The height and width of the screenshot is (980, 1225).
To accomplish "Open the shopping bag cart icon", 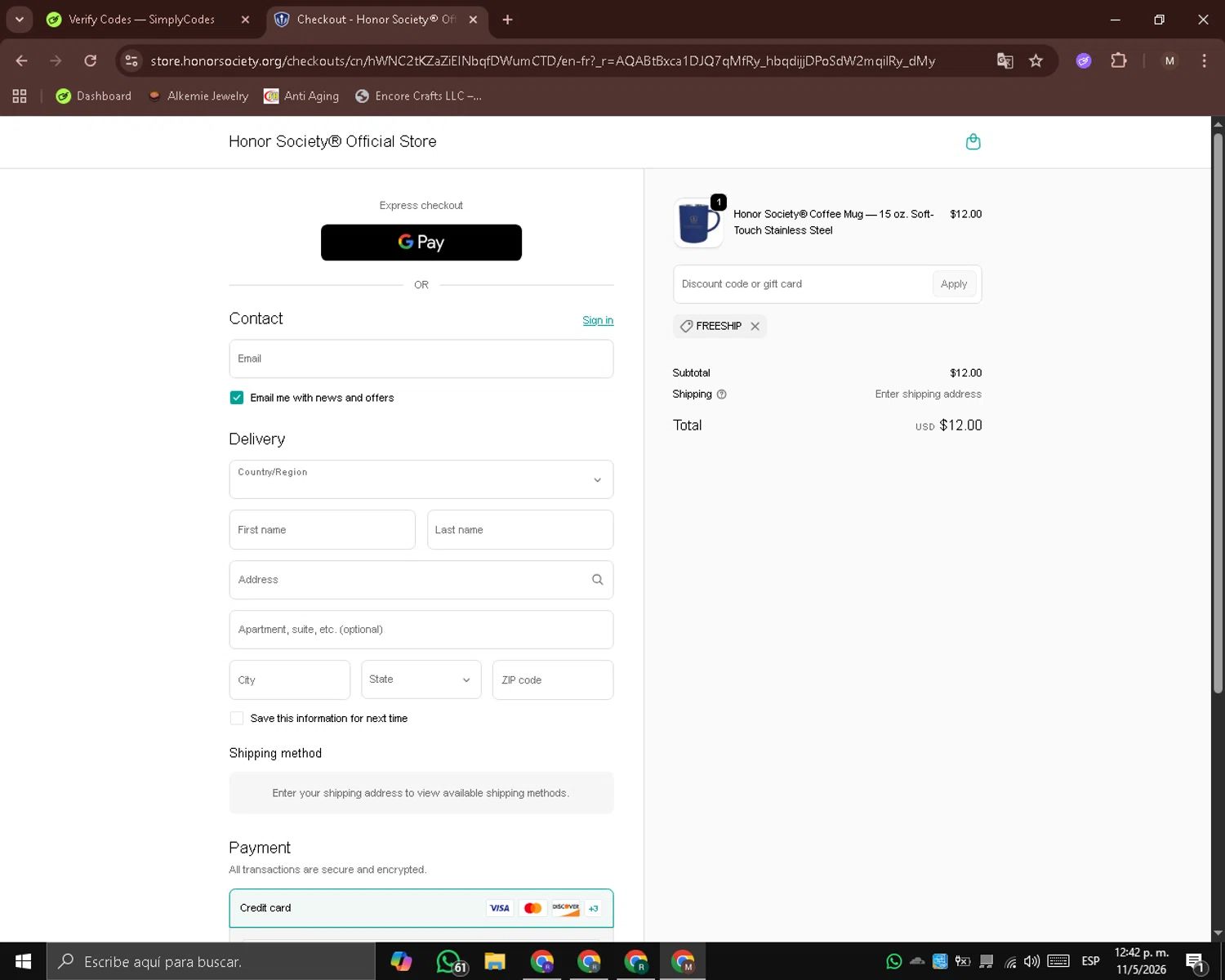I will pyautogui.click(x=973, y=141).
